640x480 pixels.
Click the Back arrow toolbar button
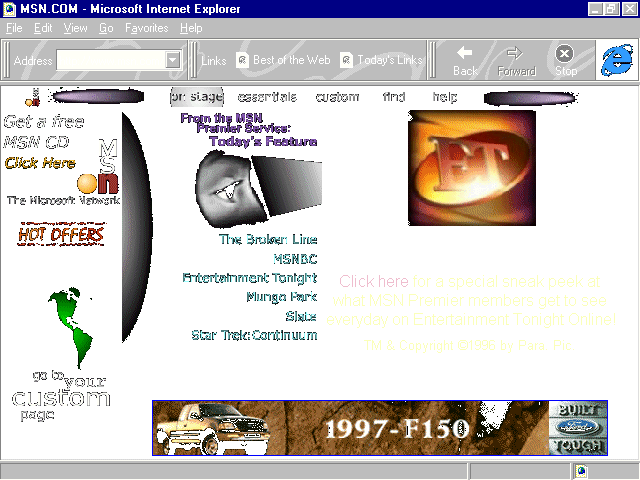465,60
